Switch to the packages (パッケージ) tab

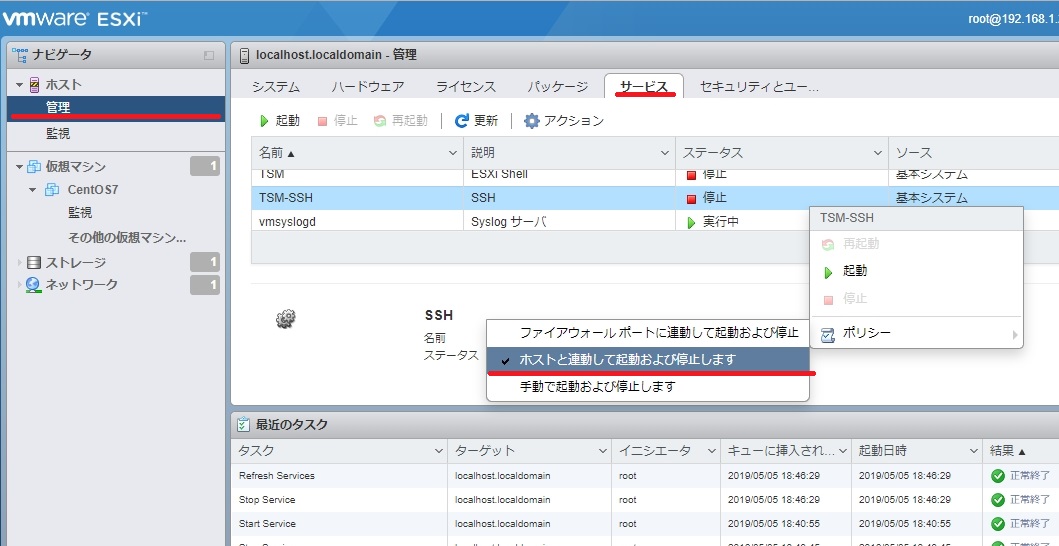[x=557, y=87]
